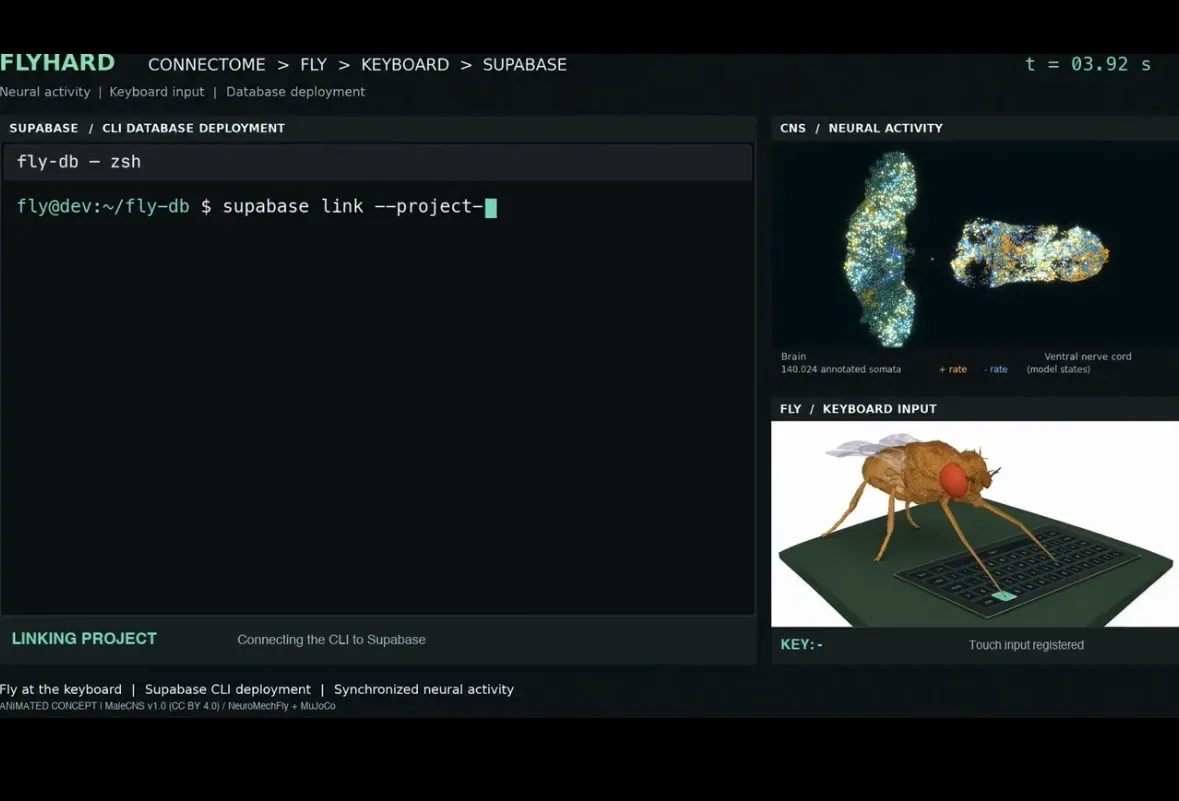Click the 'Keyboard input' subtitle text
Viewport: 1179px width, 801px height.
[156, 92]
